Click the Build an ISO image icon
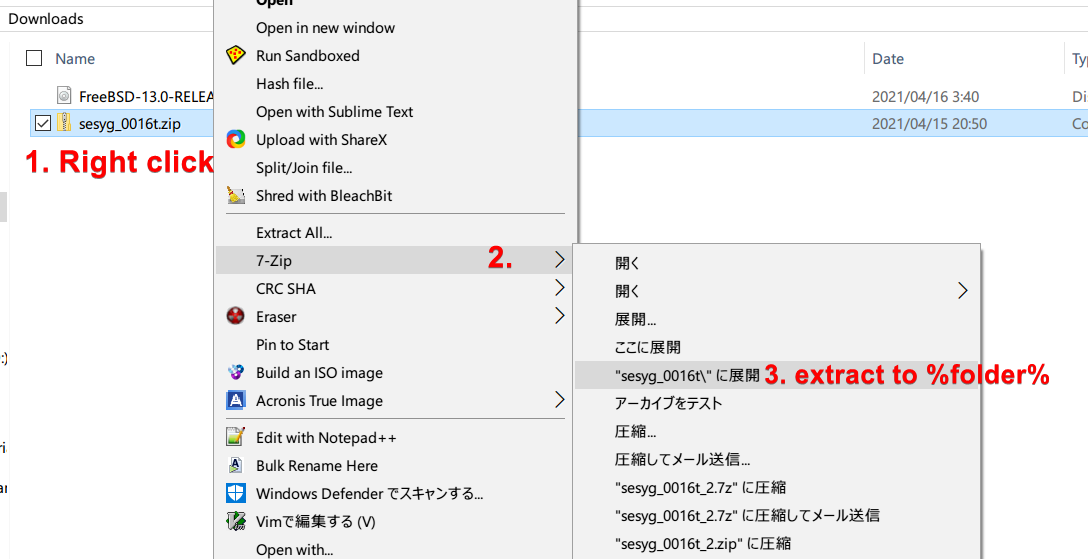This screenshot has width=1088, height=559. pyautogui.click(x=236, y=373)
